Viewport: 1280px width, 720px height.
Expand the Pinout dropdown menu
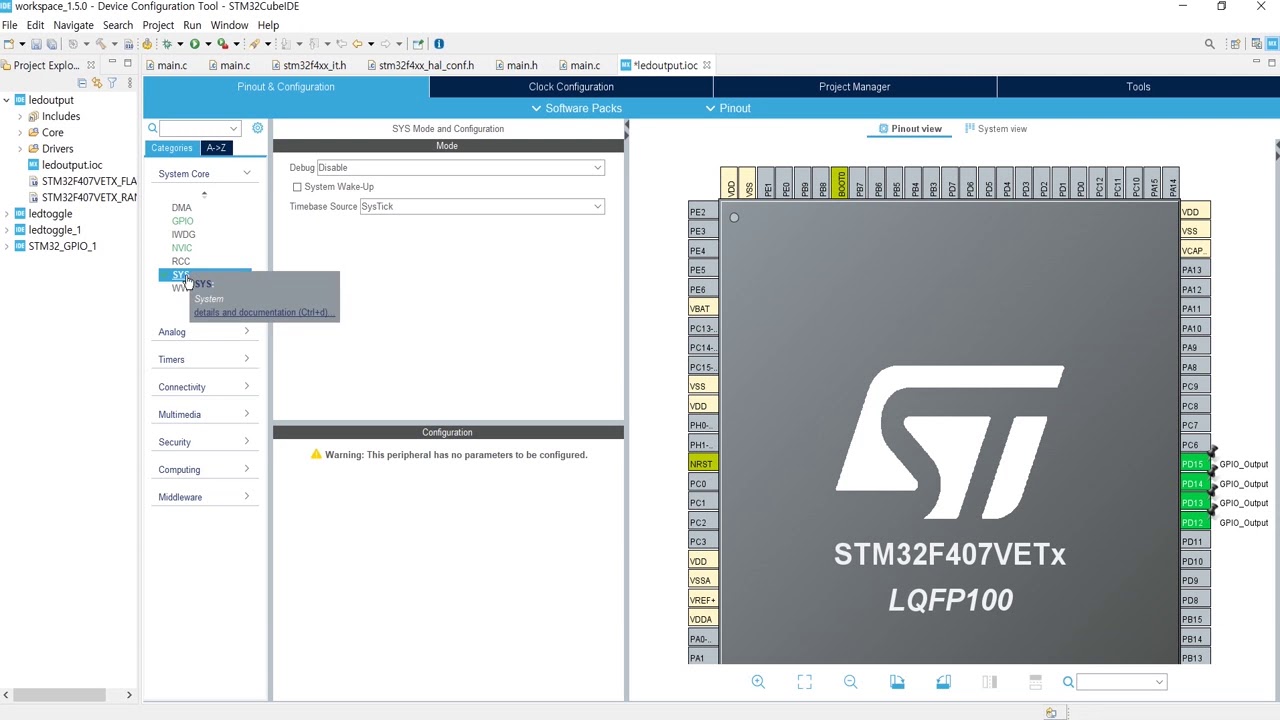(728, 108)
